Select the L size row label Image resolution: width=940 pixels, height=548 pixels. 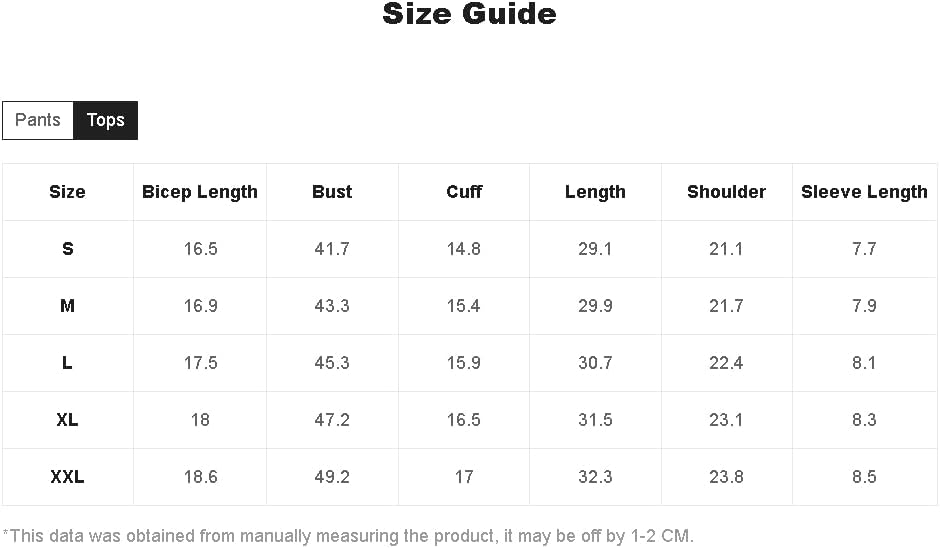pos(67,363)
